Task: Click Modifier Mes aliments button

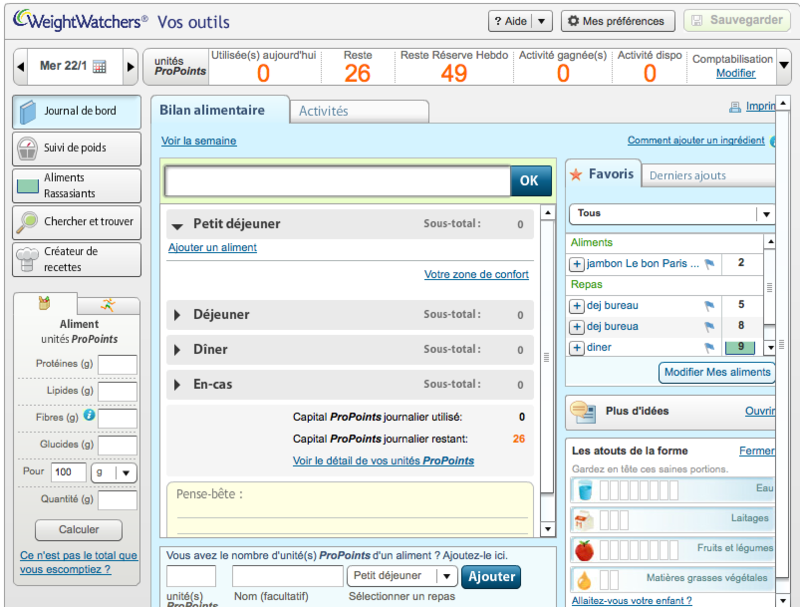Action: (717, 373)
